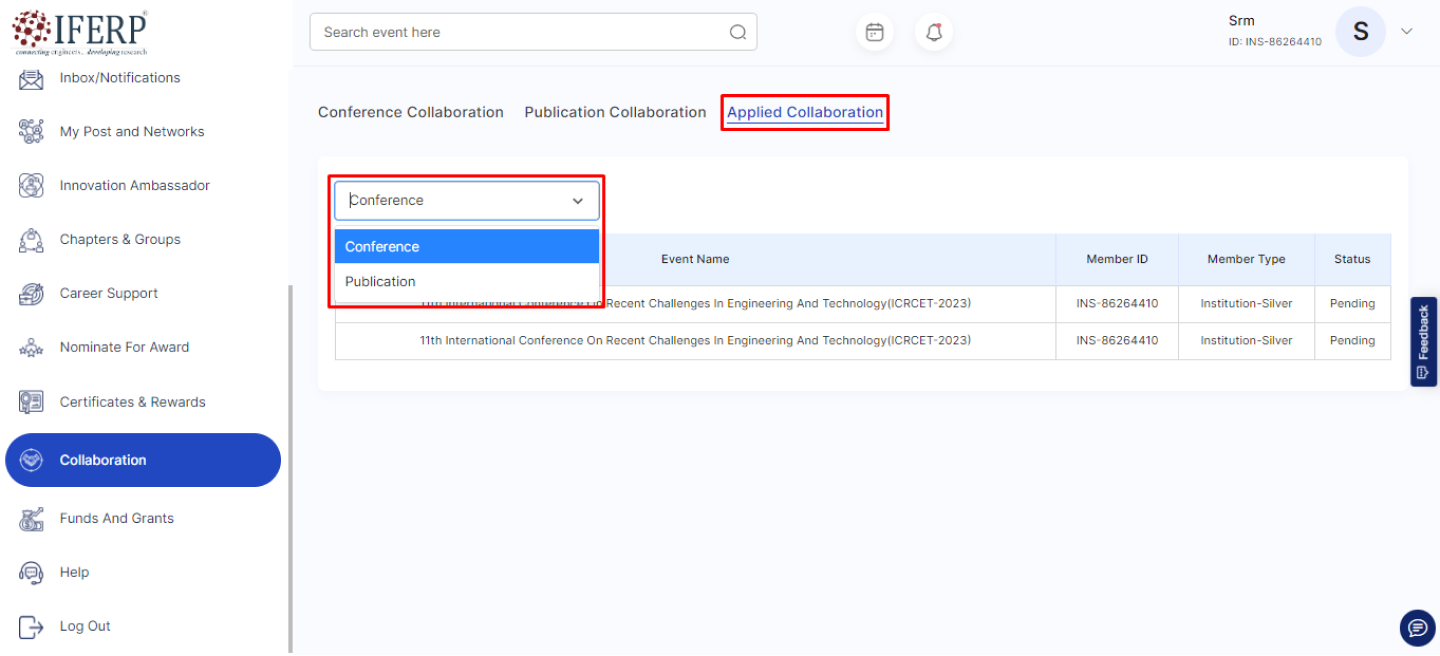Image resolution: width=1440 pixels, height=656 pixels.
Task: Click the Help headset icon
Action: (32, 572)
